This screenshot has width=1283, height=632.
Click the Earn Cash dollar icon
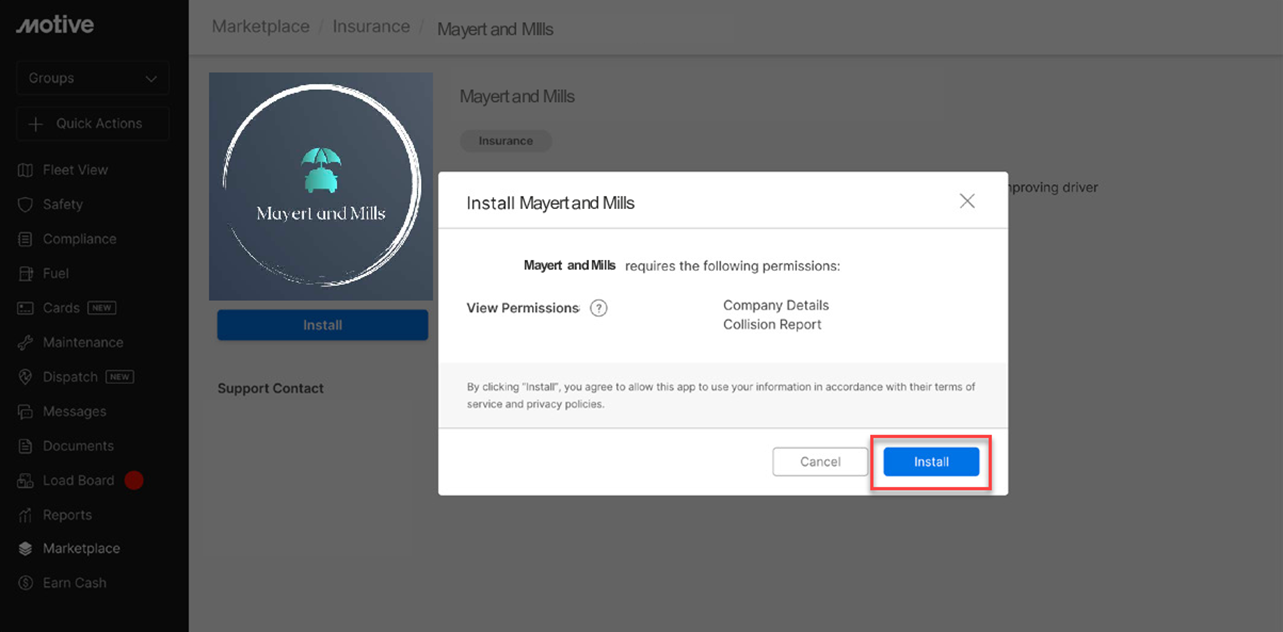(x=26, y=583)
